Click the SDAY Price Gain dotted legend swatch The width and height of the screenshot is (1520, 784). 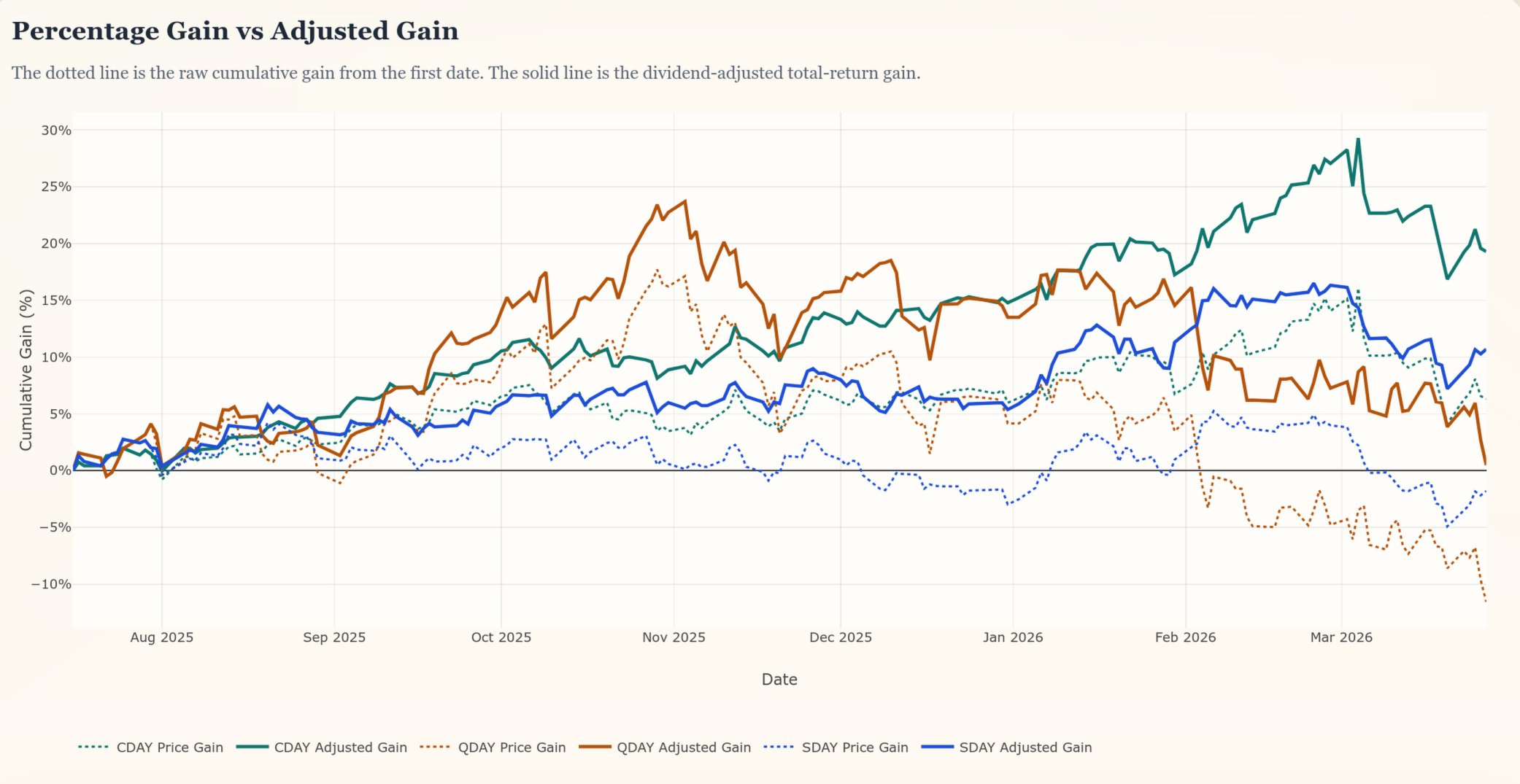779,748
